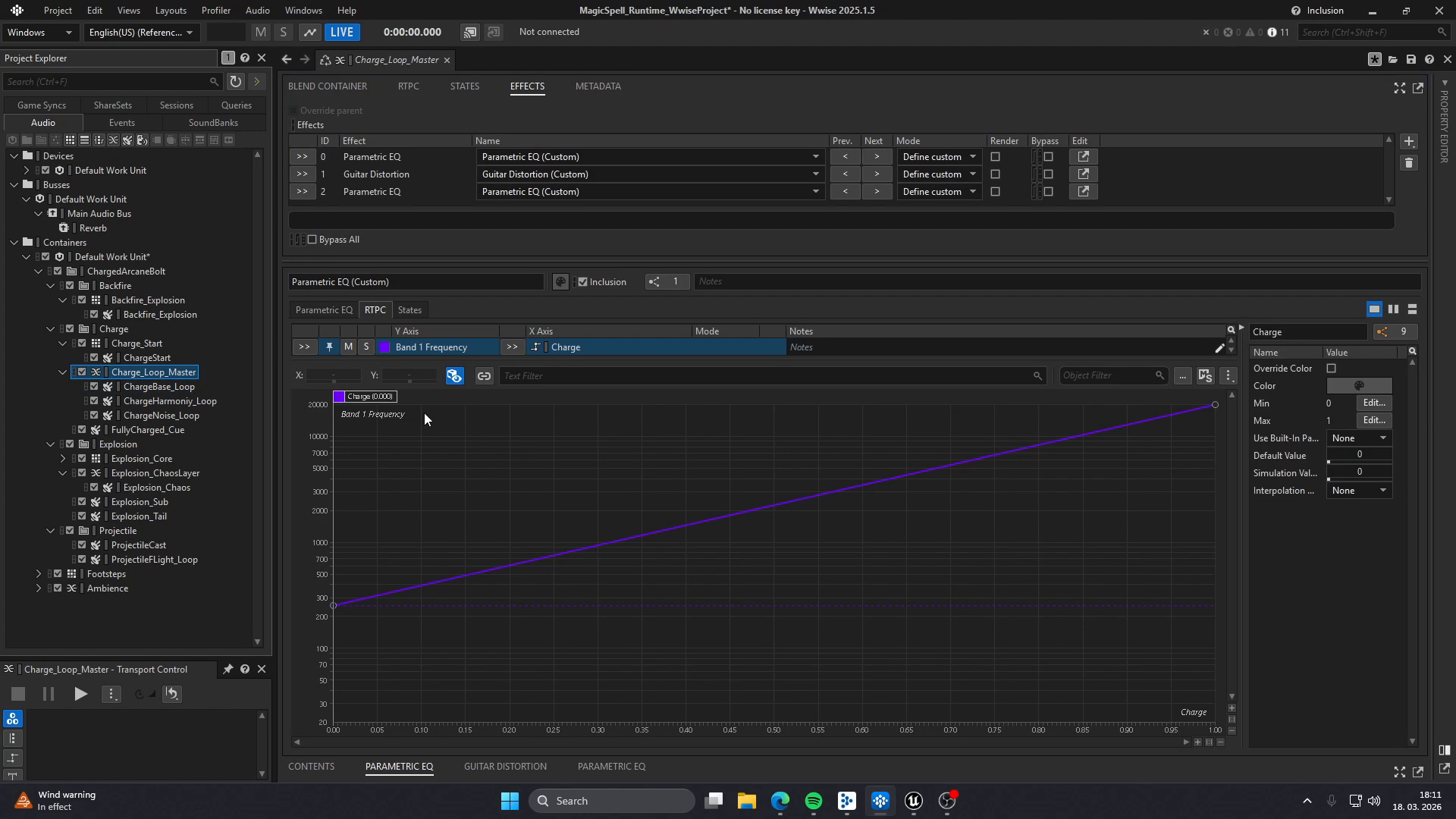Edit notes pencil icon in RTPC row

coord(1219,348)
